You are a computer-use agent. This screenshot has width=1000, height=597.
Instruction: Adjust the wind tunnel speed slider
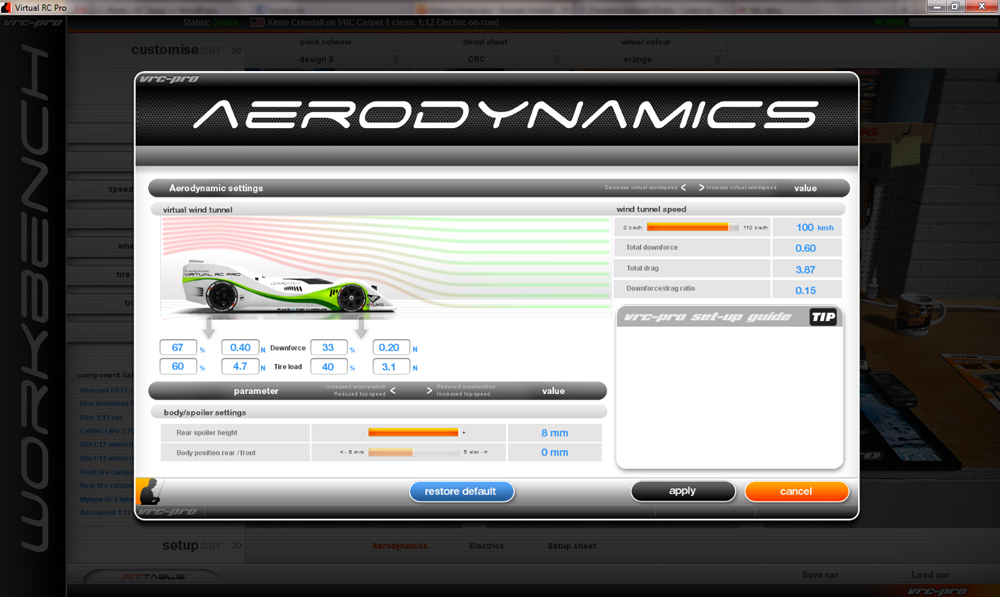(x=693, y=227)
